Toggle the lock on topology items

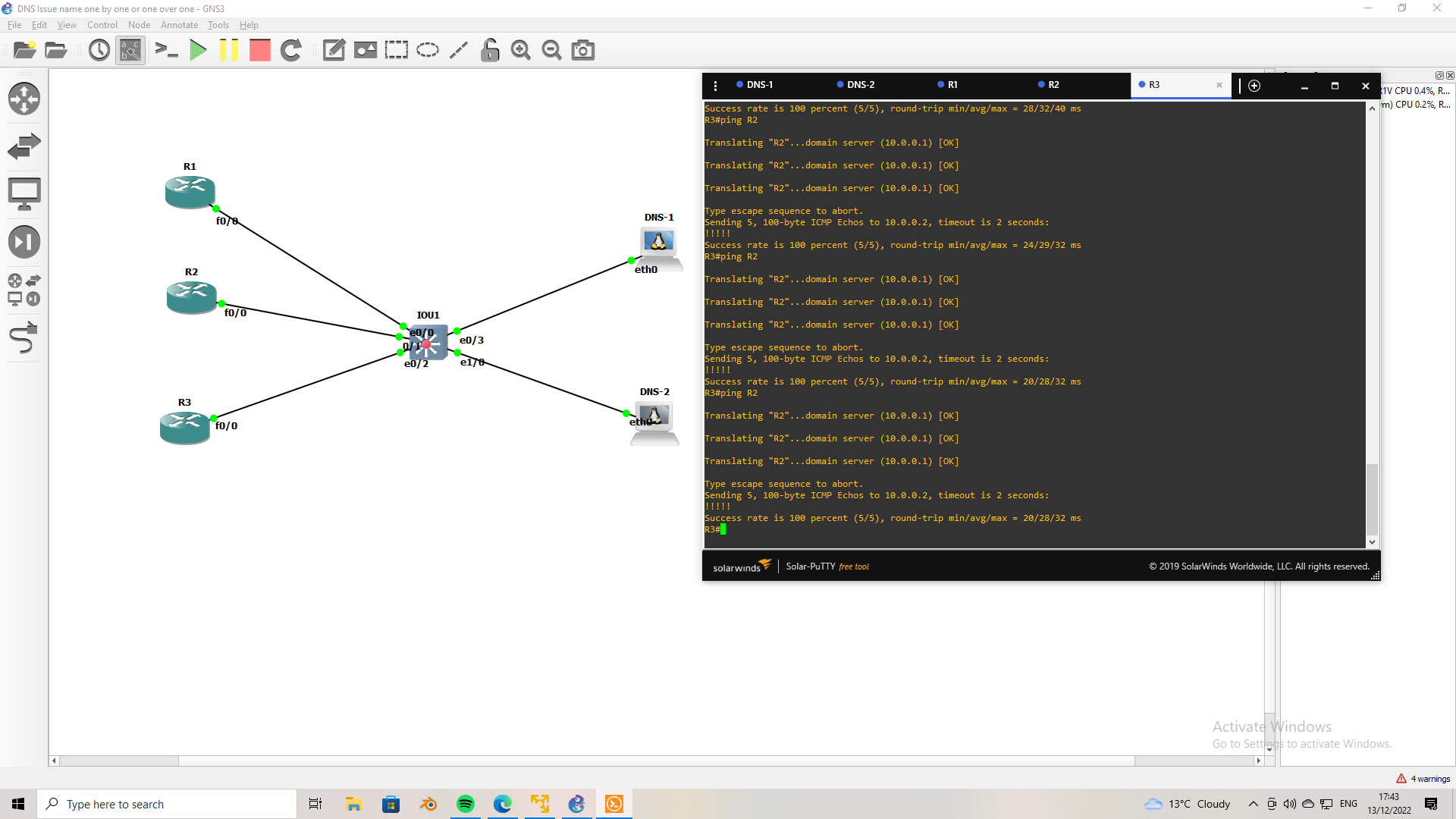pos(490,50)
